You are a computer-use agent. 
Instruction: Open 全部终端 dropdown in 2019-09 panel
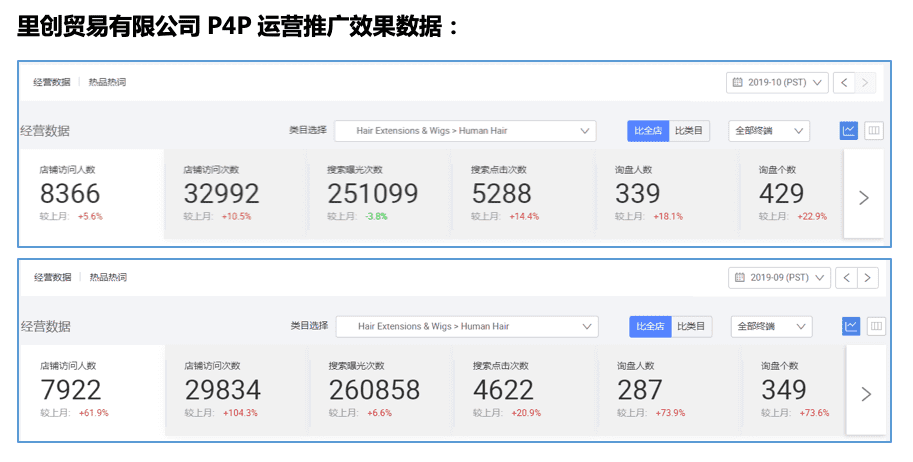(772, 327)
